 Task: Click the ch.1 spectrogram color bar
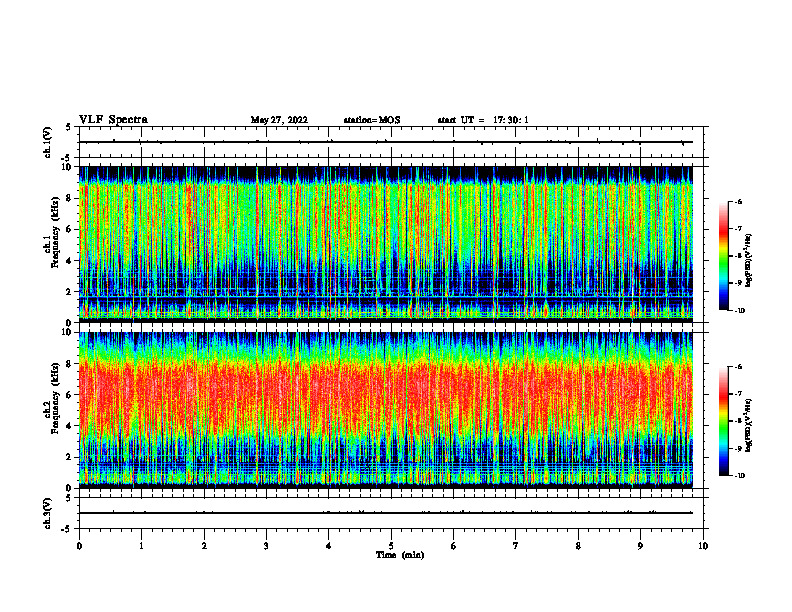point(723,256)
